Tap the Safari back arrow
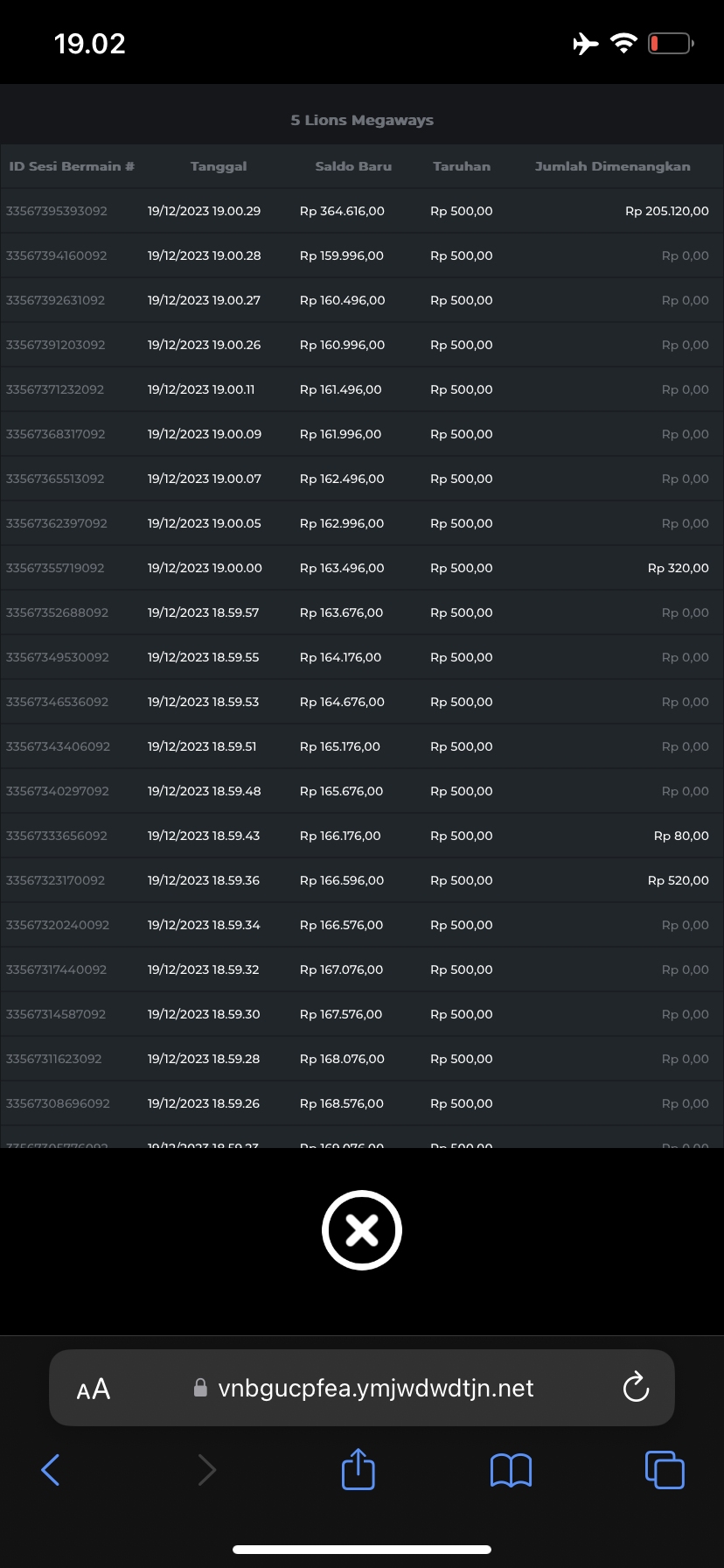This screenshot has height=1568, width=724. [x=51, y=1470]
